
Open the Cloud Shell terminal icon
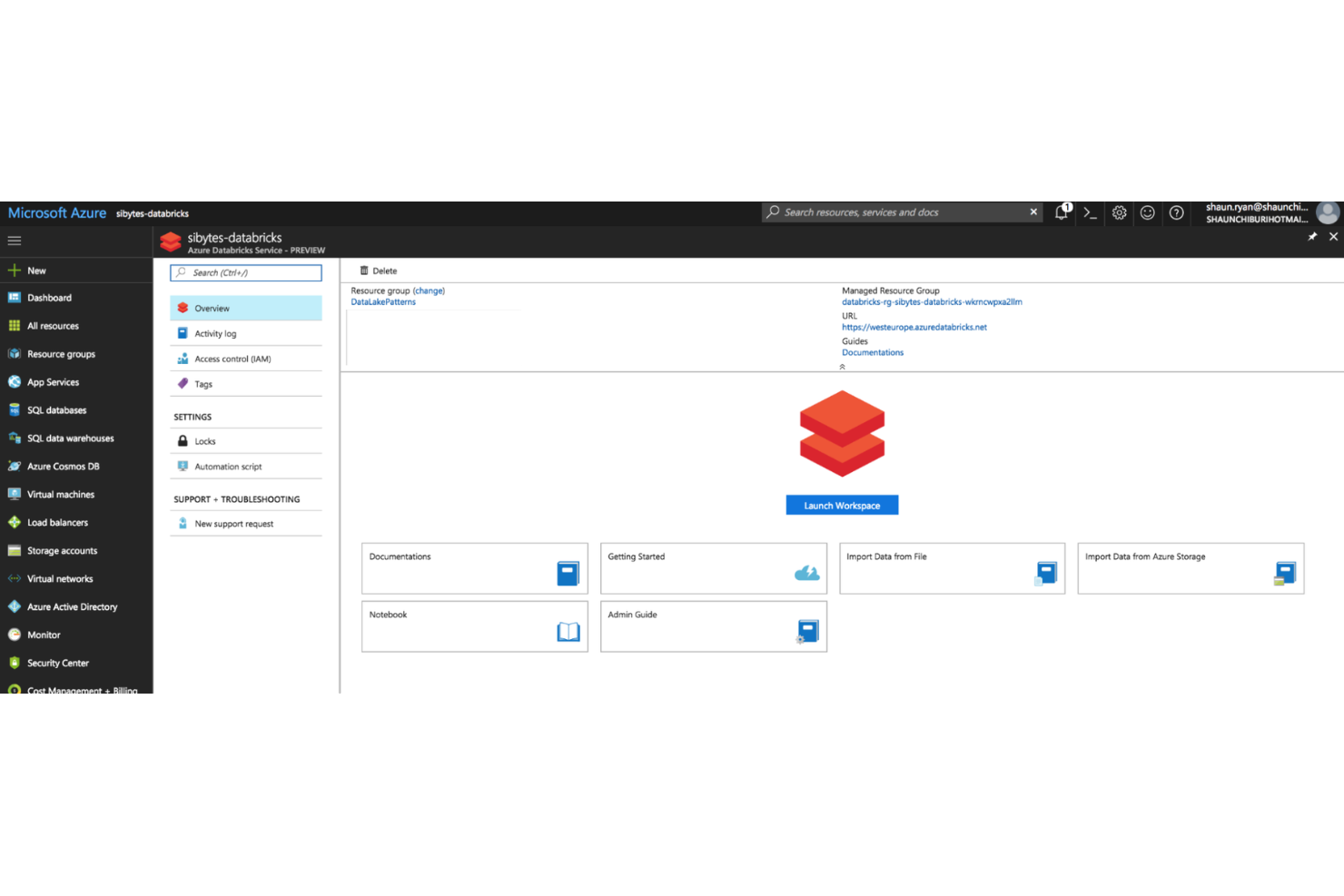pyautogui.click(x=1090, y=212)
